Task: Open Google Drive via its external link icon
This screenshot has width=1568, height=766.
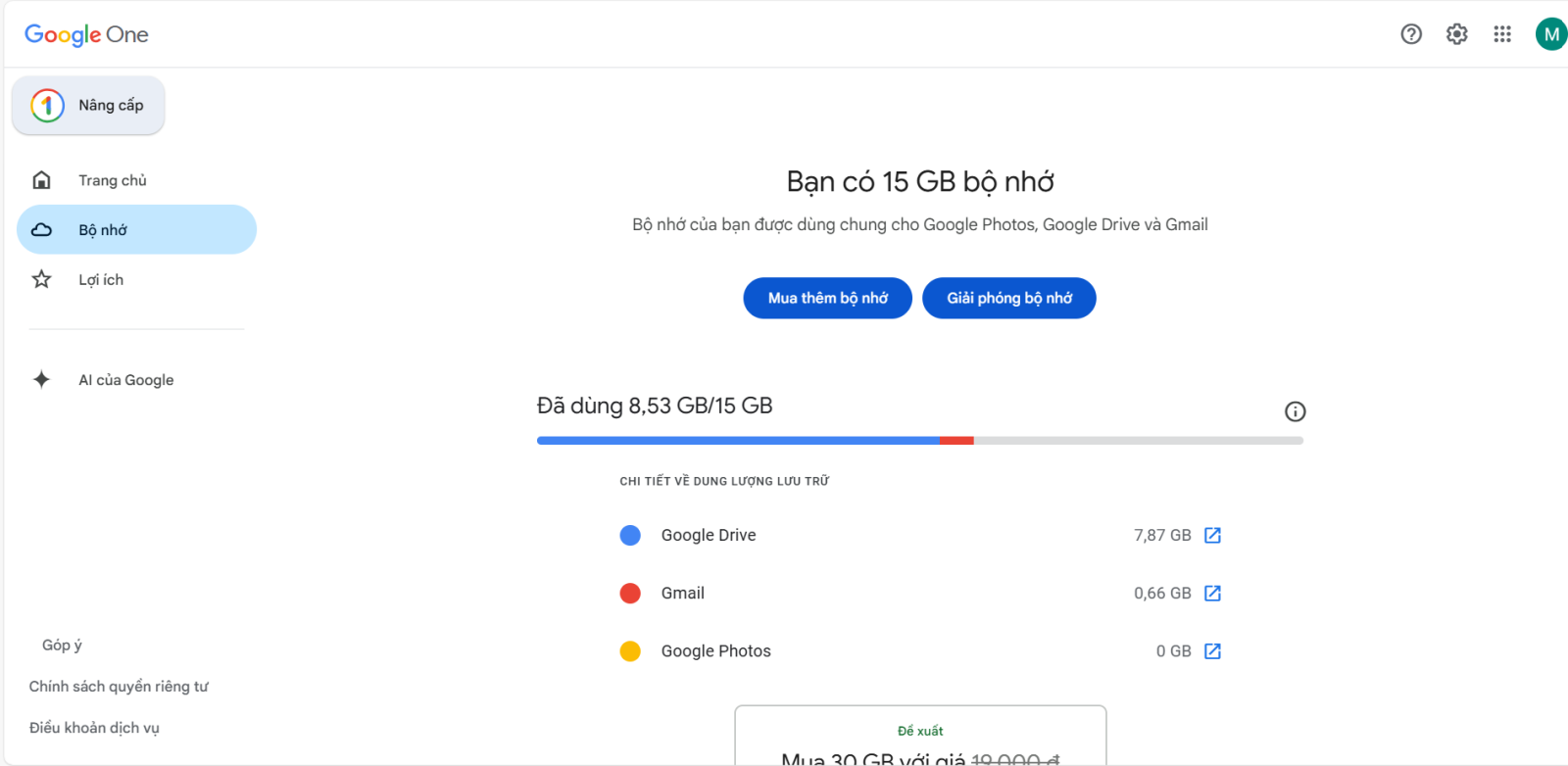Action: 1213,535
